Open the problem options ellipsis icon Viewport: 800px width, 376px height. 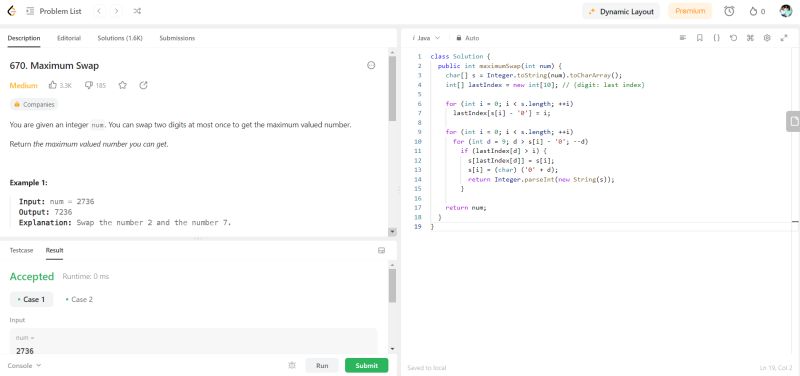(x=371, y=65)
